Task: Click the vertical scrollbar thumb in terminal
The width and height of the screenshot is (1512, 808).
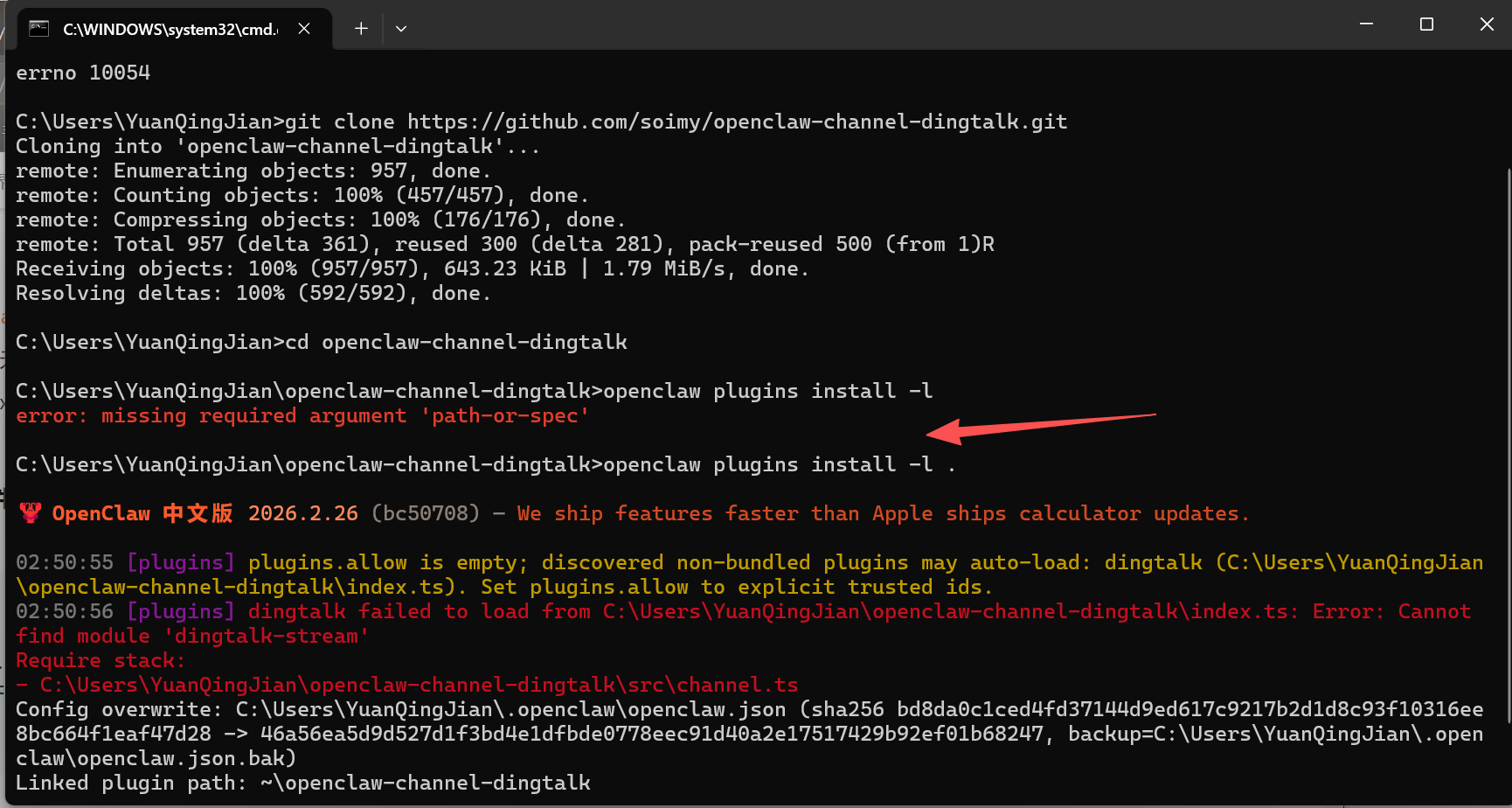Action: pyautogui.click(x=1508, y=446)
